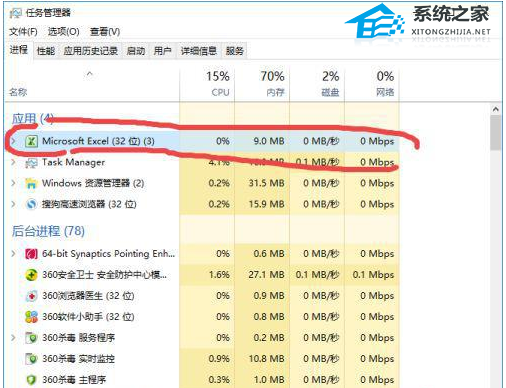Image resolution: width=506 pixels, height=388 pixels.
Task: Select the 360杀毒 实时监控 shield icon
Action: click(31, 359)
